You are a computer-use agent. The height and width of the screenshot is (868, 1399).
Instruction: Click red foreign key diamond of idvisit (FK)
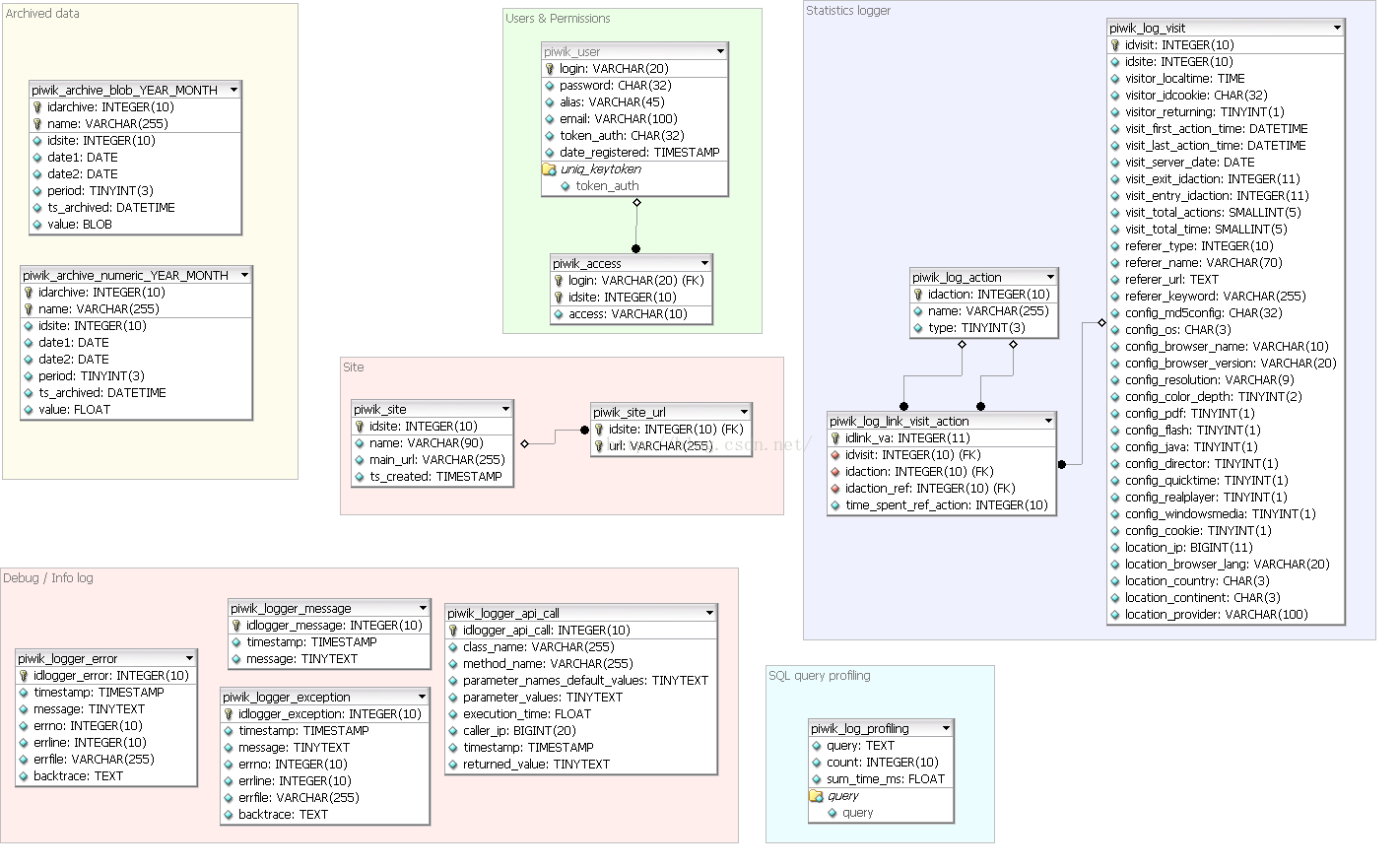(835, 455)
